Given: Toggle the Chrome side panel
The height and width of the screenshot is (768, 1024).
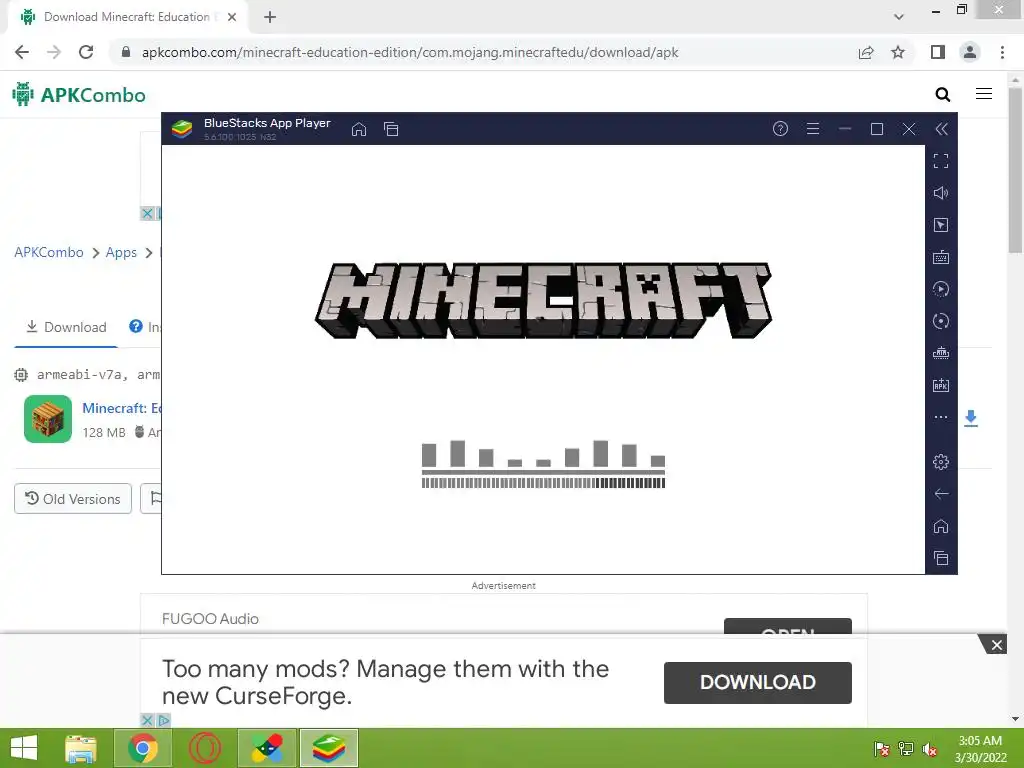Looking at the screenshot, I should coord(938,52).
